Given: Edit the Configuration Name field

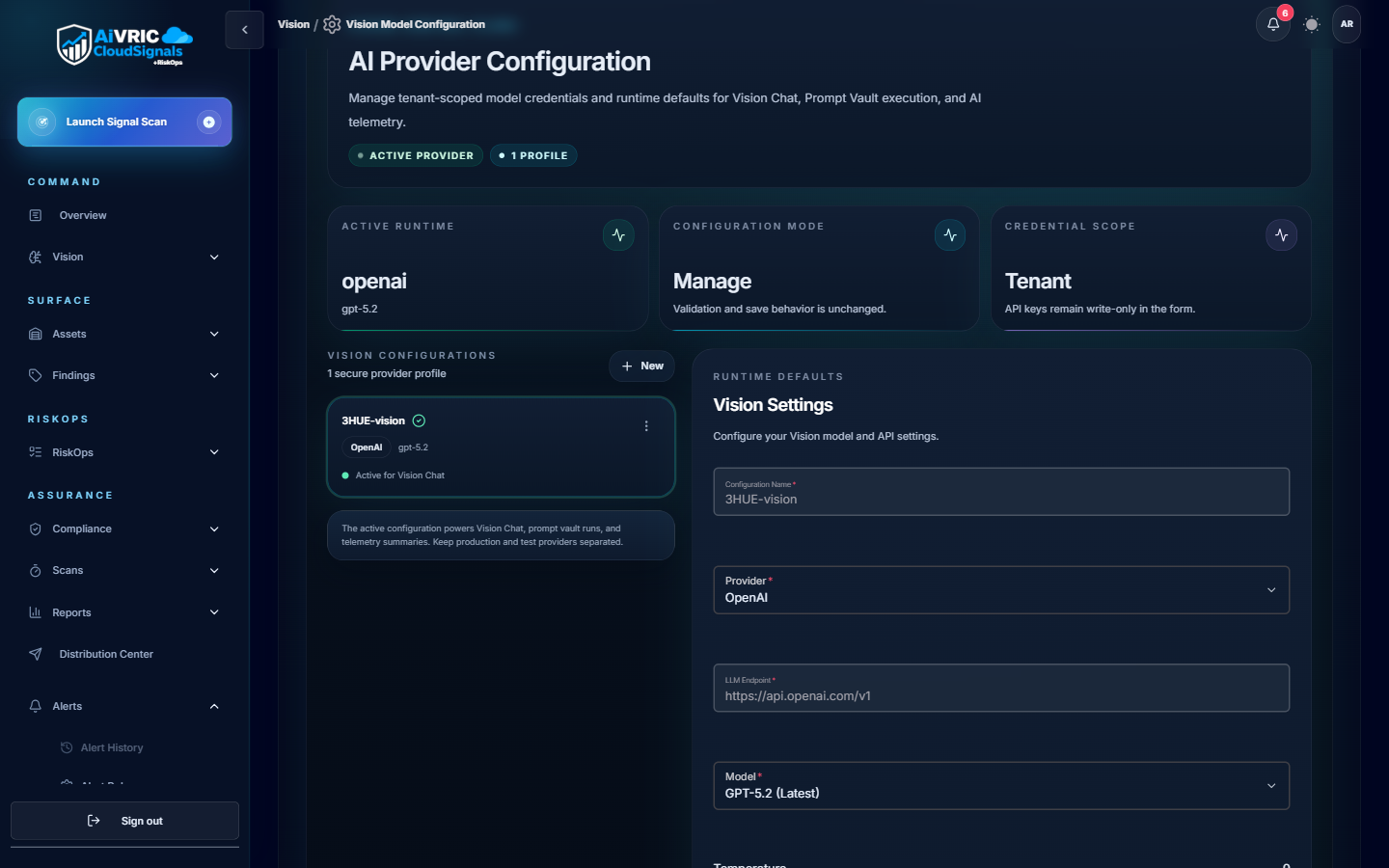Looking at the screenshot, I should (x=1000, y=492).
